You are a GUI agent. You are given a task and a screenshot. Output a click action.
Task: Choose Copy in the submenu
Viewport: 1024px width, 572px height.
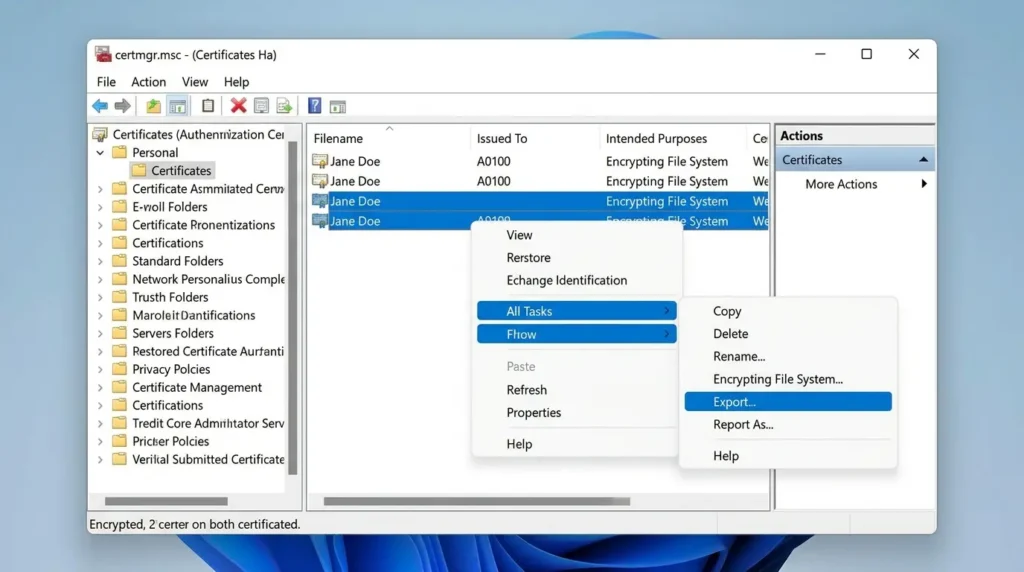tap(727, 311)
